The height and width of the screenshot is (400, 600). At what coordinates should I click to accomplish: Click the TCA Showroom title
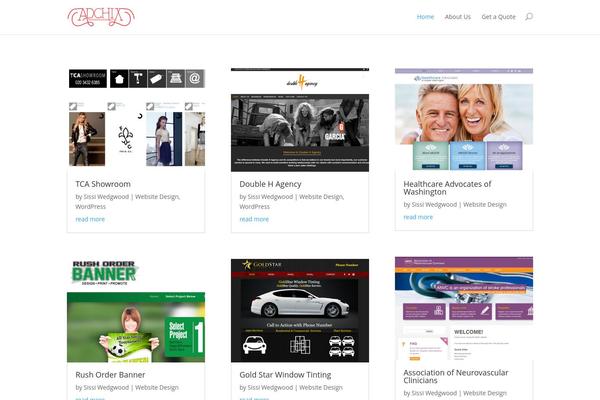coord(103,184)
